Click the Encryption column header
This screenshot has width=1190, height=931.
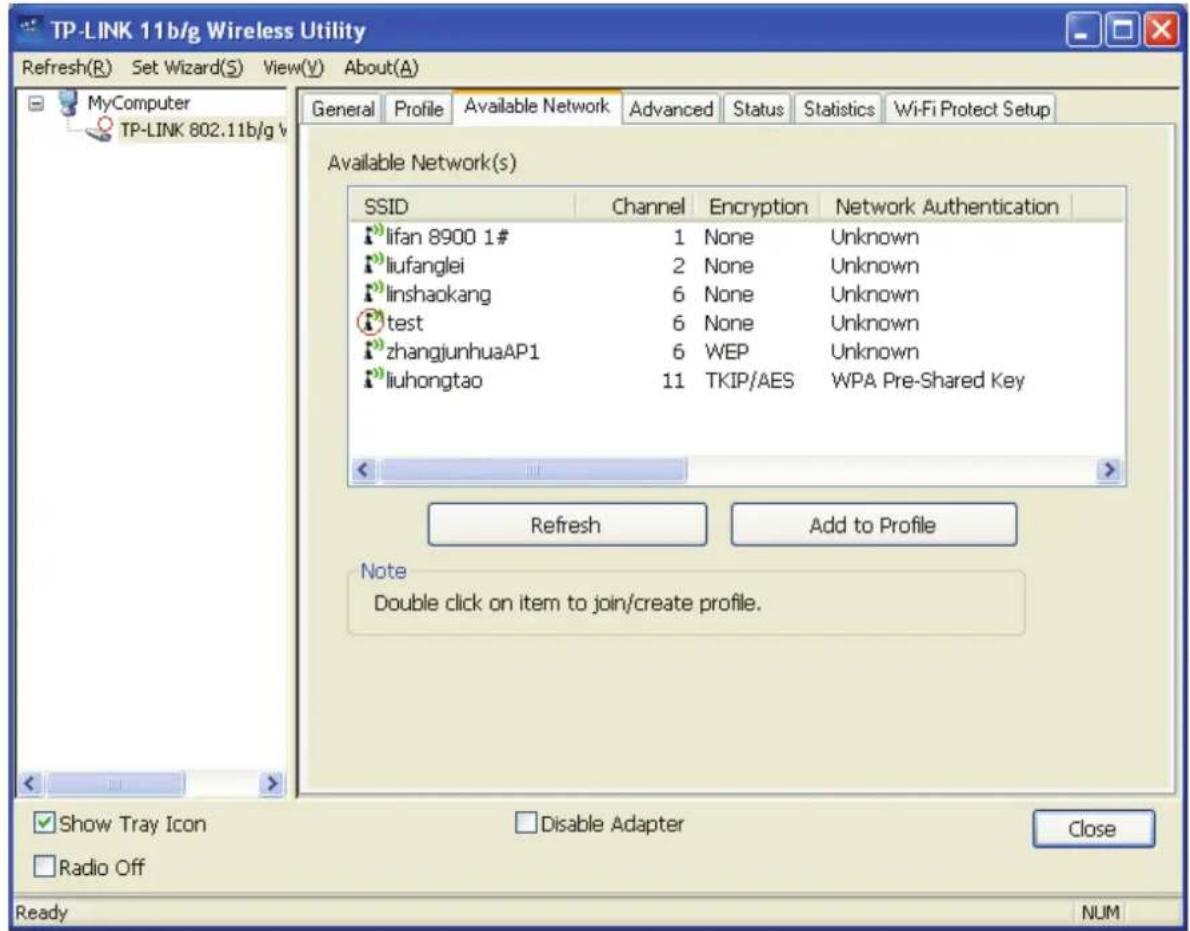pyautogui.click(x=757, y=206)
